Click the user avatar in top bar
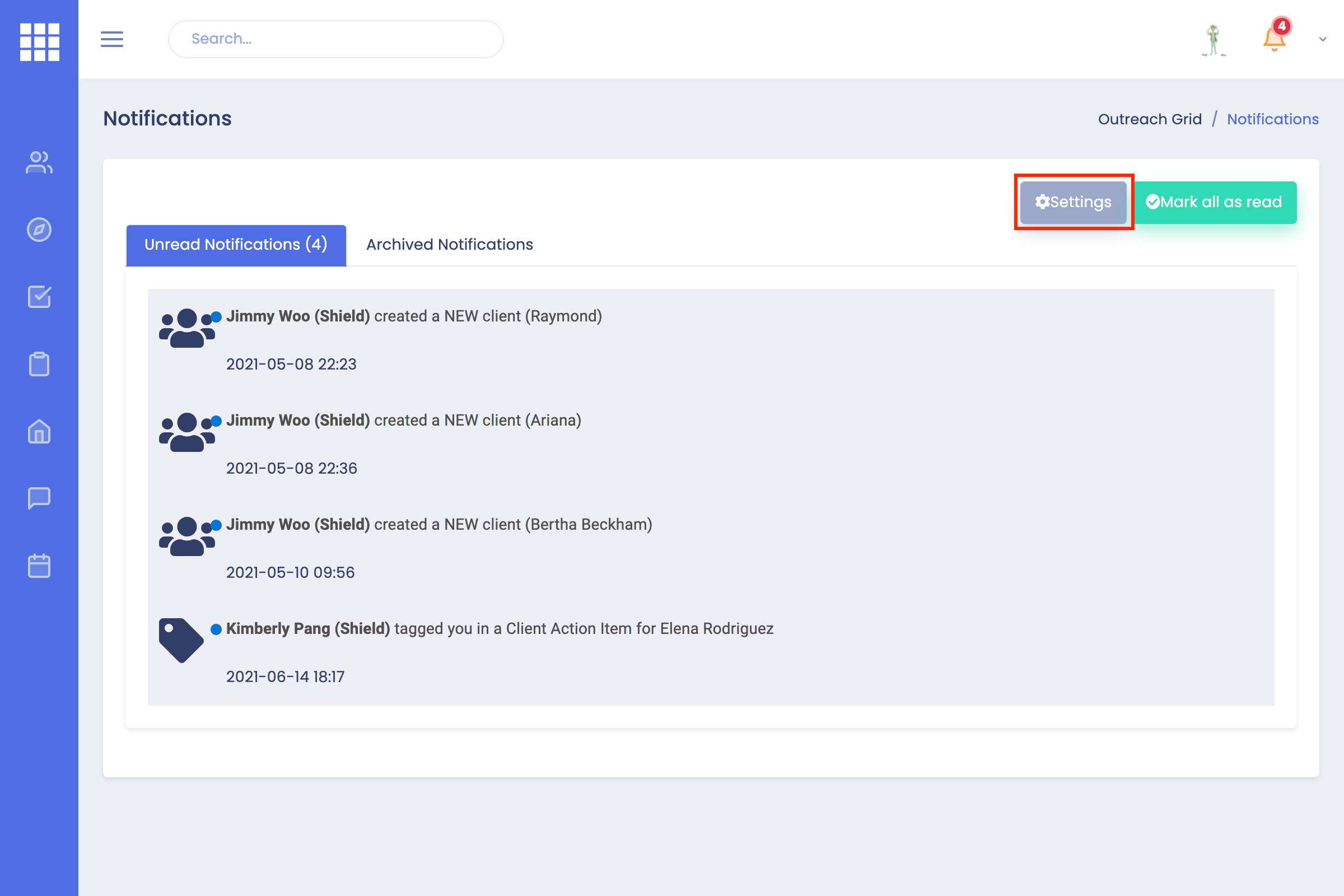The image size is (1344, 896). click(x=1213, y=40)
